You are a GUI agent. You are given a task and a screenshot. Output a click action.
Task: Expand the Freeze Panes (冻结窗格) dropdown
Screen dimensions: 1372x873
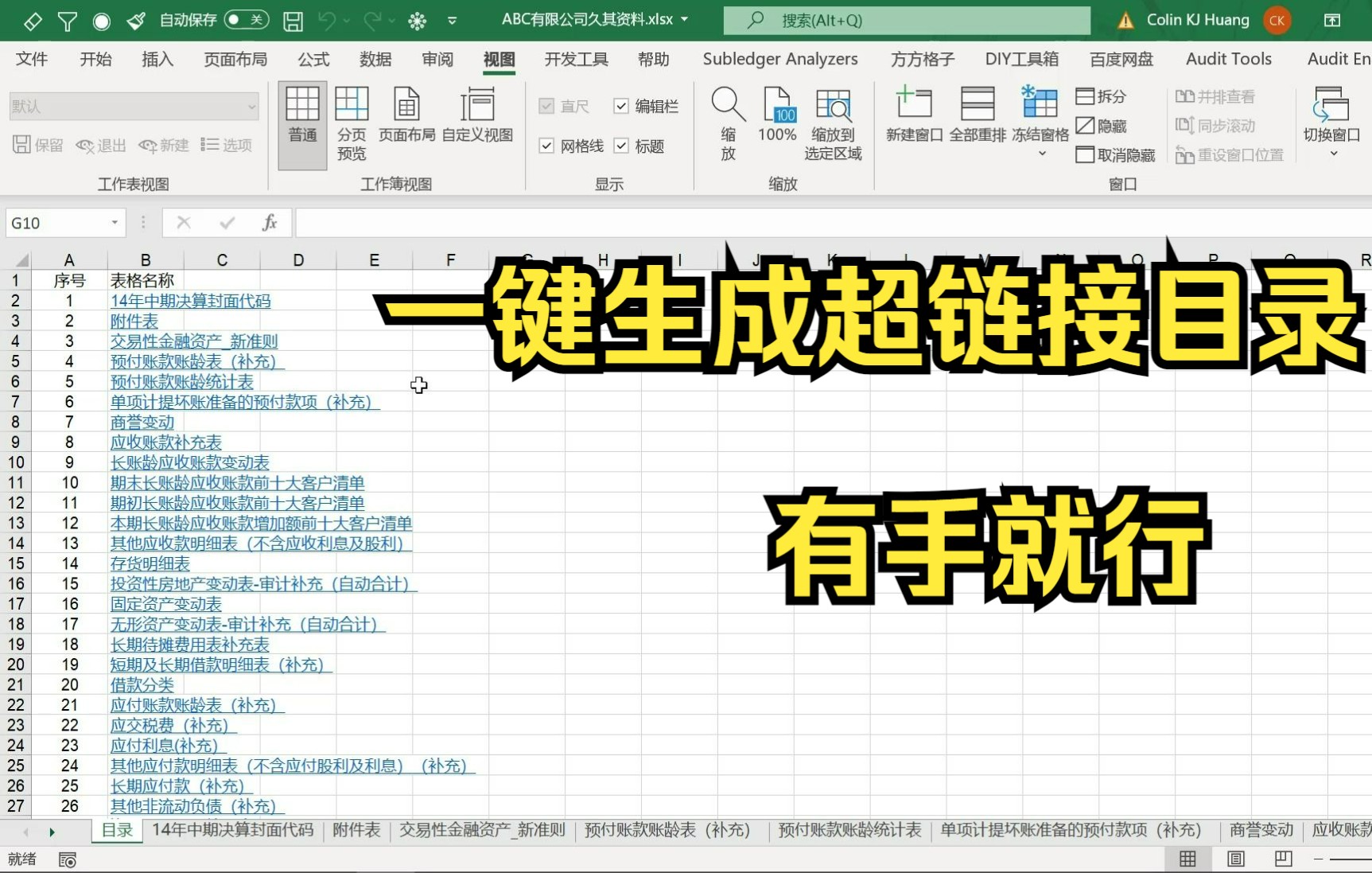pos(1041,154)
